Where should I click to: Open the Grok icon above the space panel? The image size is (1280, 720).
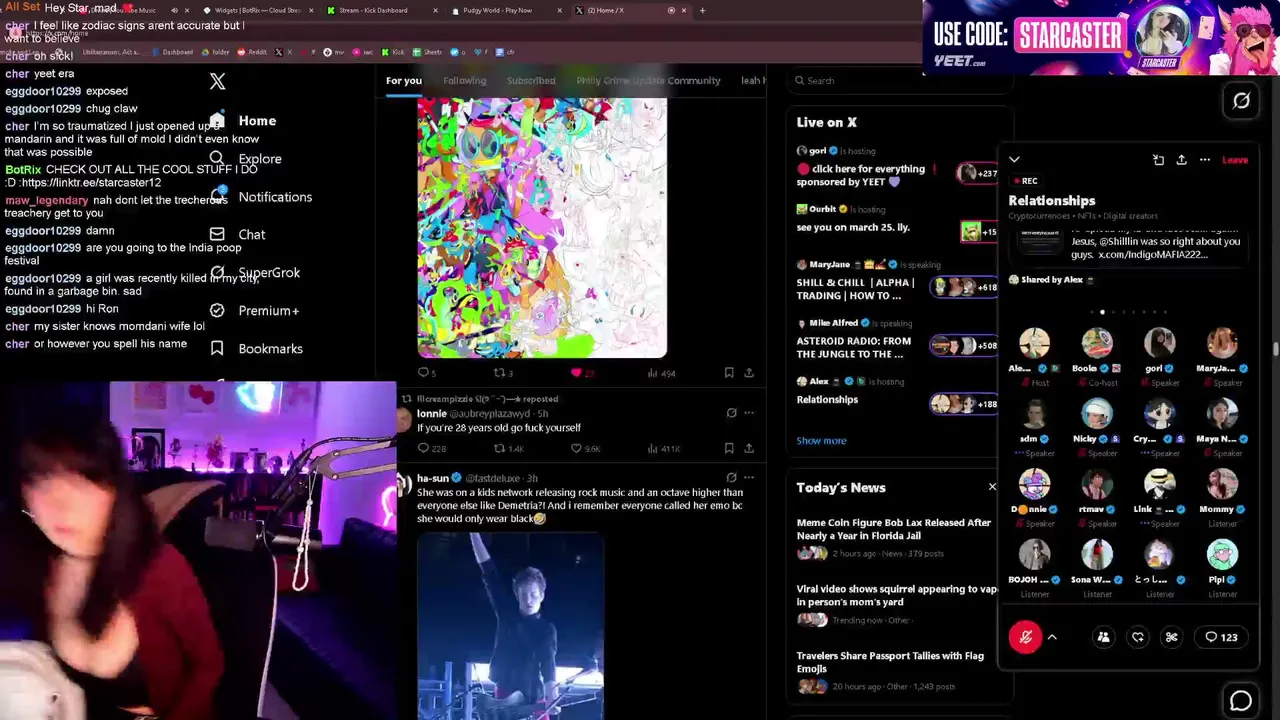tap(1241, 101)
